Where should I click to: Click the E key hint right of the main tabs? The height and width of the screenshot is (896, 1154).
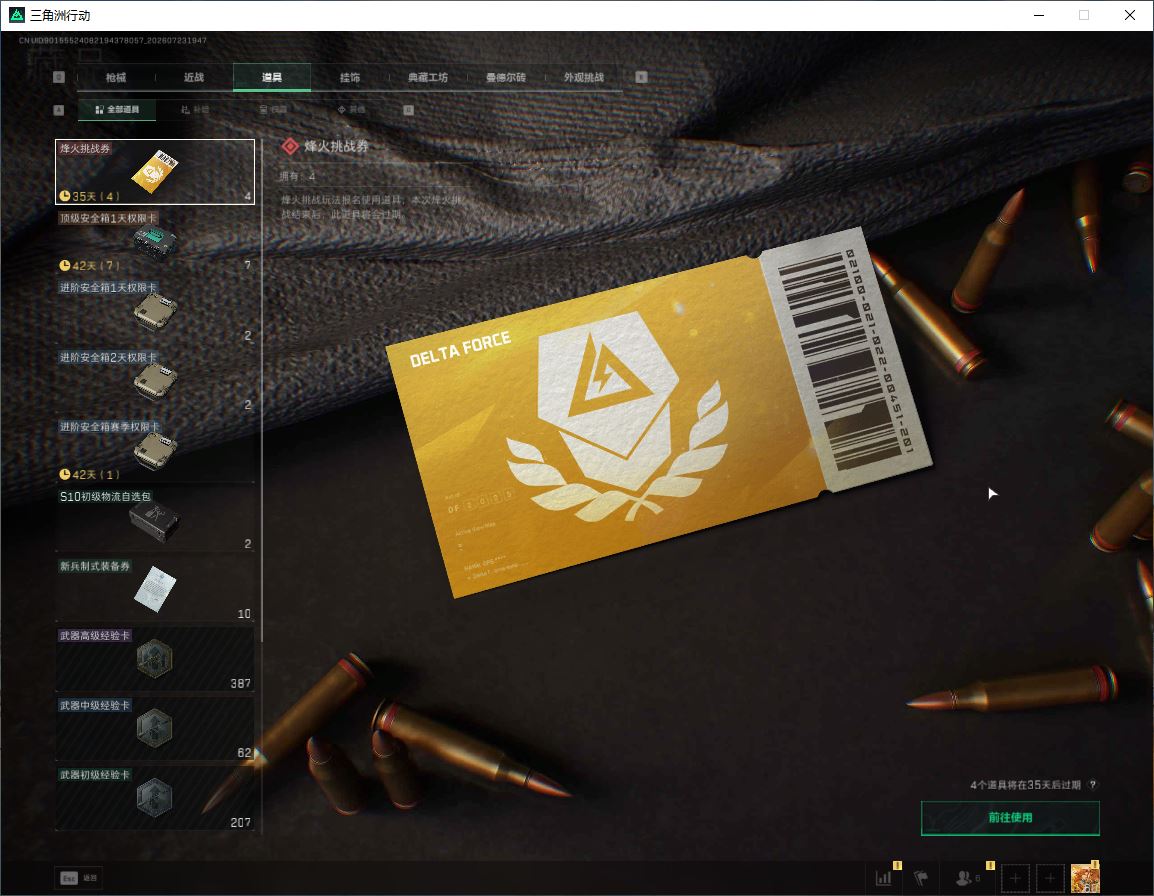[x=642, y=77]
